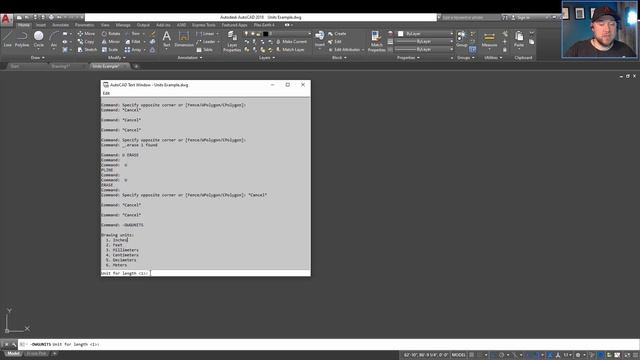
Task: Open a new drawing tab with plus
Action: point(136,66)
